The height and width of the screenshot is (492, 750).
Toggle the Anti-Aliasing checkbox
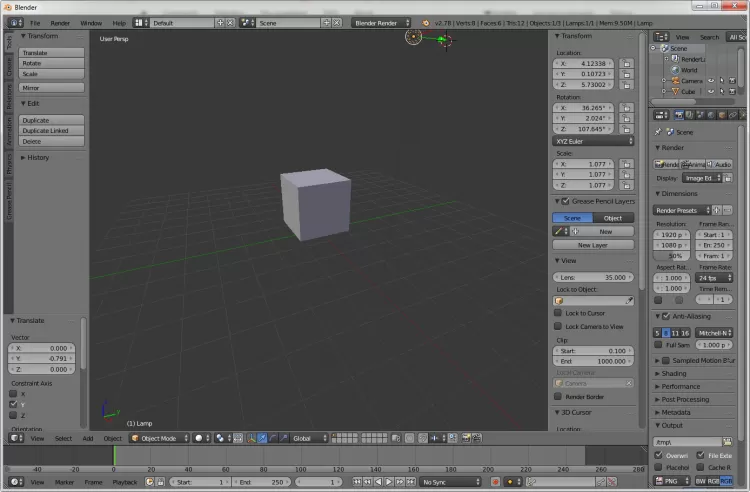pyautogui.click(x=666, y=317)
